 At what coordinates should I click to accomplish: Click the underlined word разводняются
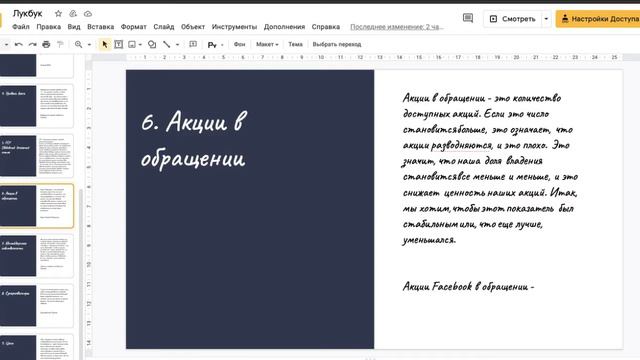pyautogui.click(x=461, y=145)
